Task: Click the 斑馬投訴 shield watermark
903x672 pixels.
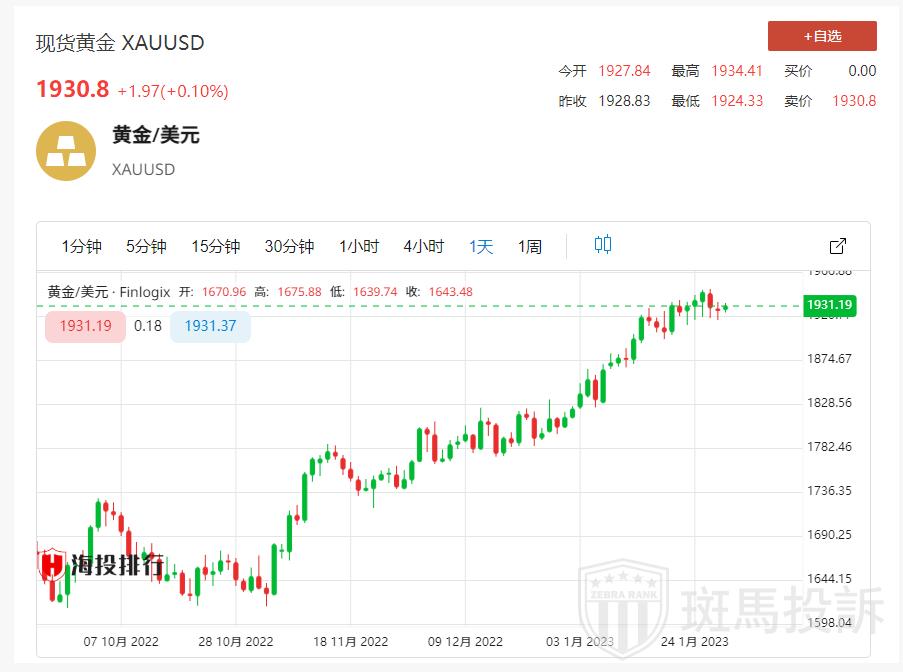Action: 624,606
